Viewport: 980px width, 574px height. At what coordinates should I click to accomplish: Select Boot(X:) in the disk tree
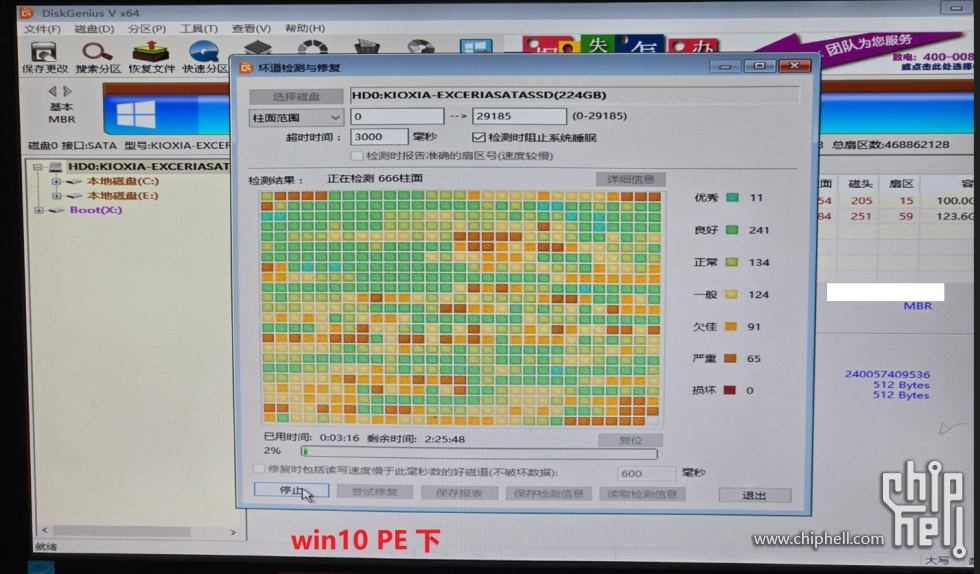(96, 210)
